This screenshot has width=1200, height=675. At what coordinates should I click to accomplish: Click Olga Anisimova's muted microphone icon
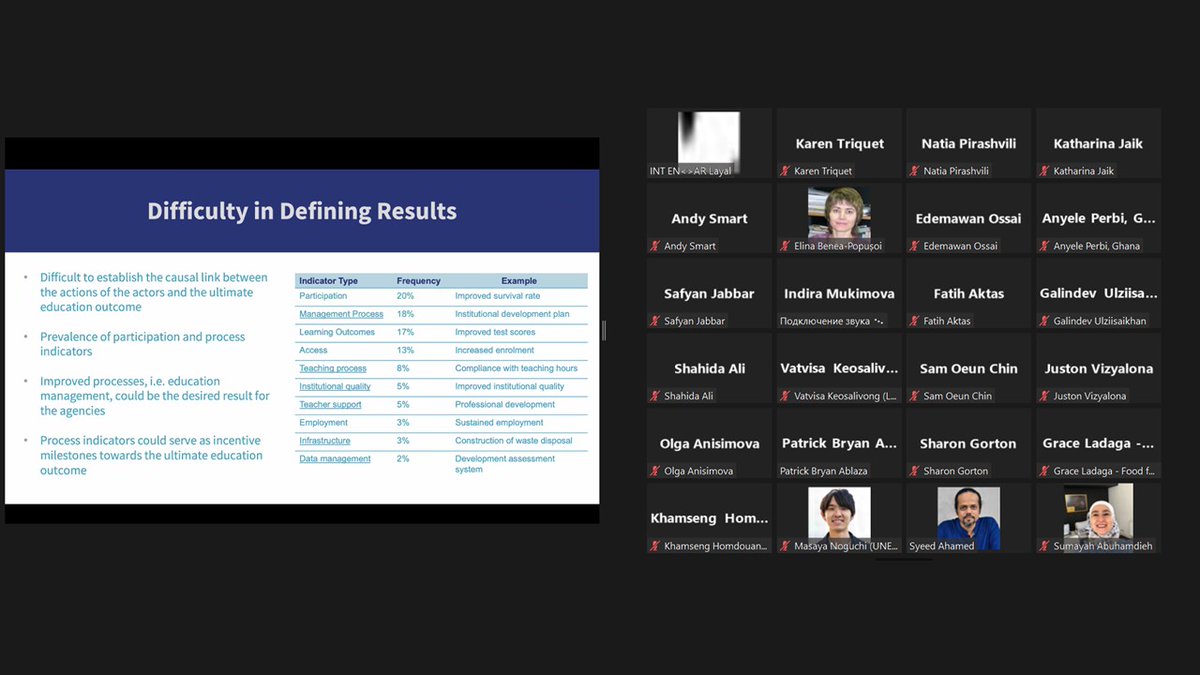(655, 471)
